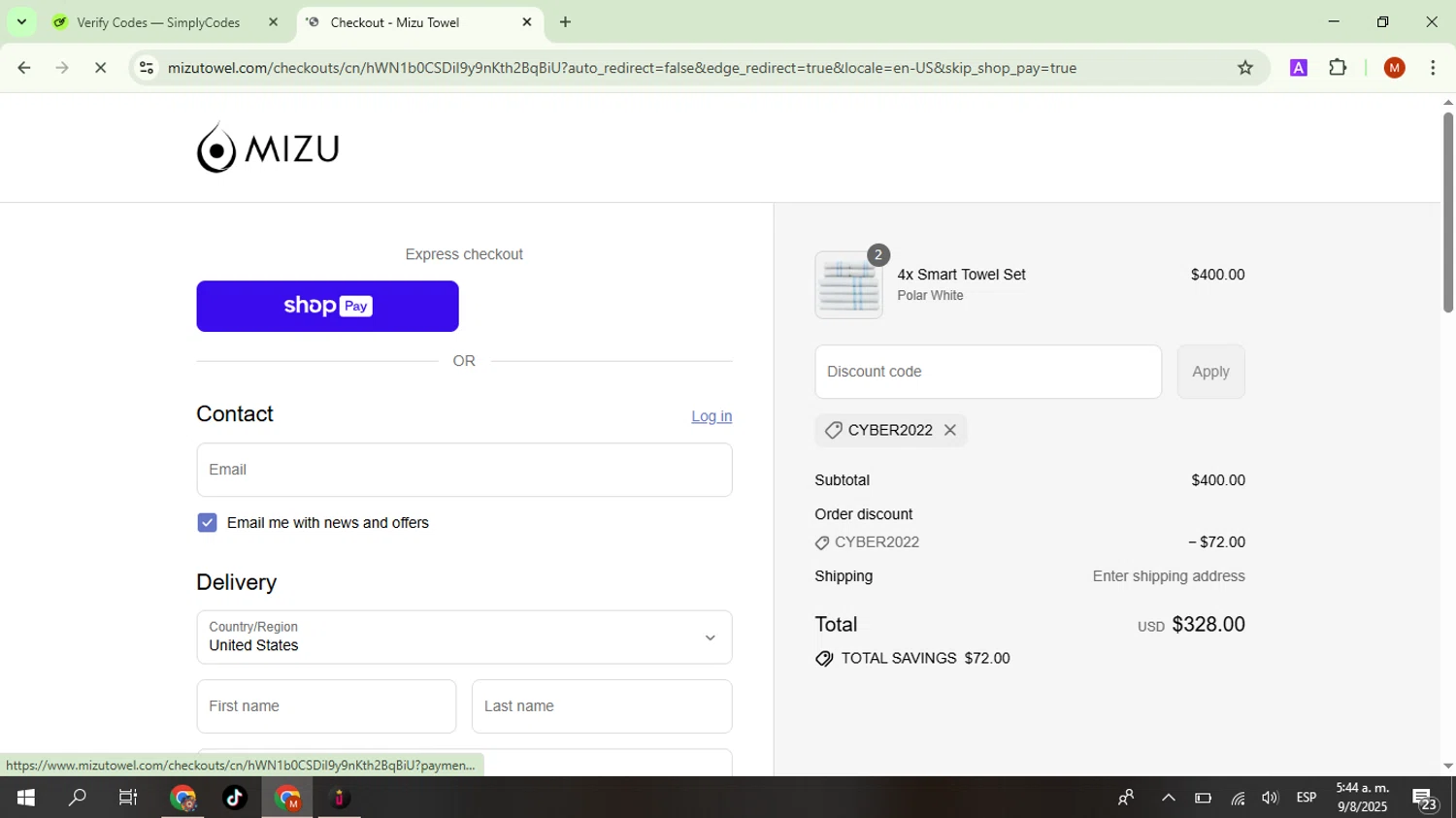Image resolution: width=1456 pixels, height=818 pixels.
Task: Open network settings icon
Action: tap(1238, 798)
